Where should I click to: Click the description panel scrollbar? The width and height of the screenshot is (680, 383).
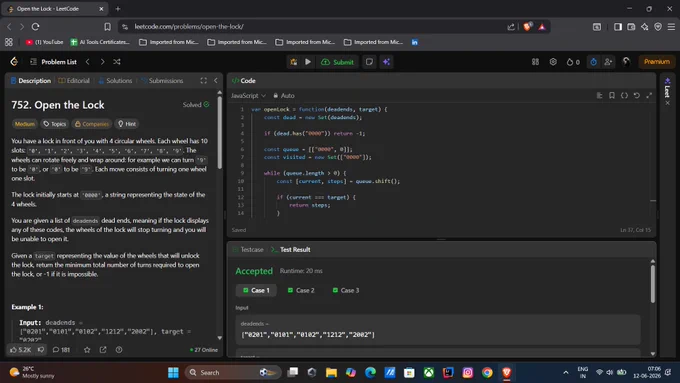pyautogui.click(x=219, y=133)
